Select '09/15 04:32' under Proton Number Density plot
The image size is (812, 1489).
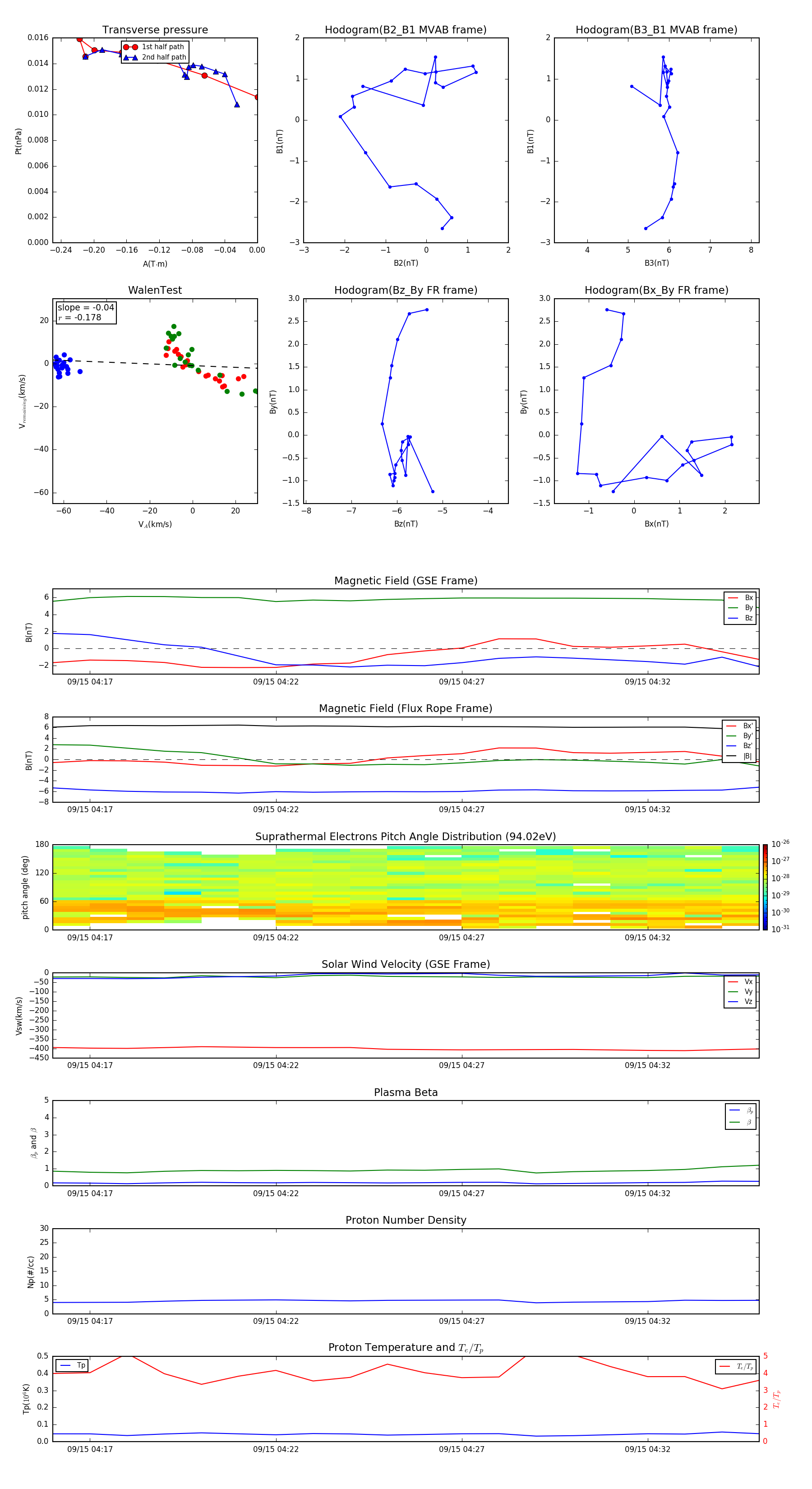[647, 1321]
